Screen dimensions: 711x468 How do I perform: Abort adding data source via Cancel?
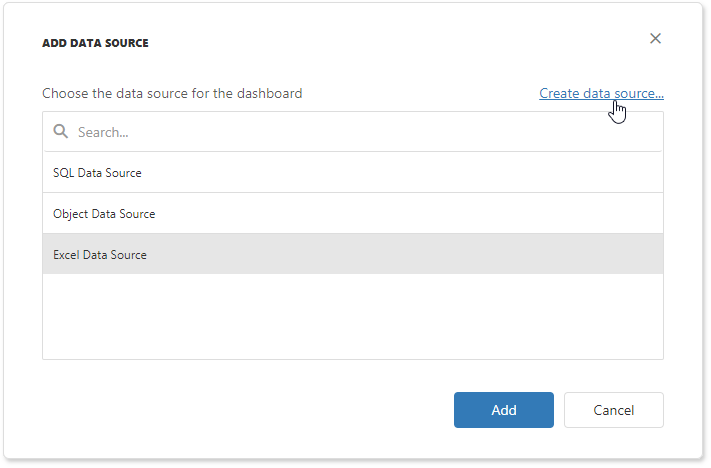(x=613, y=410)
